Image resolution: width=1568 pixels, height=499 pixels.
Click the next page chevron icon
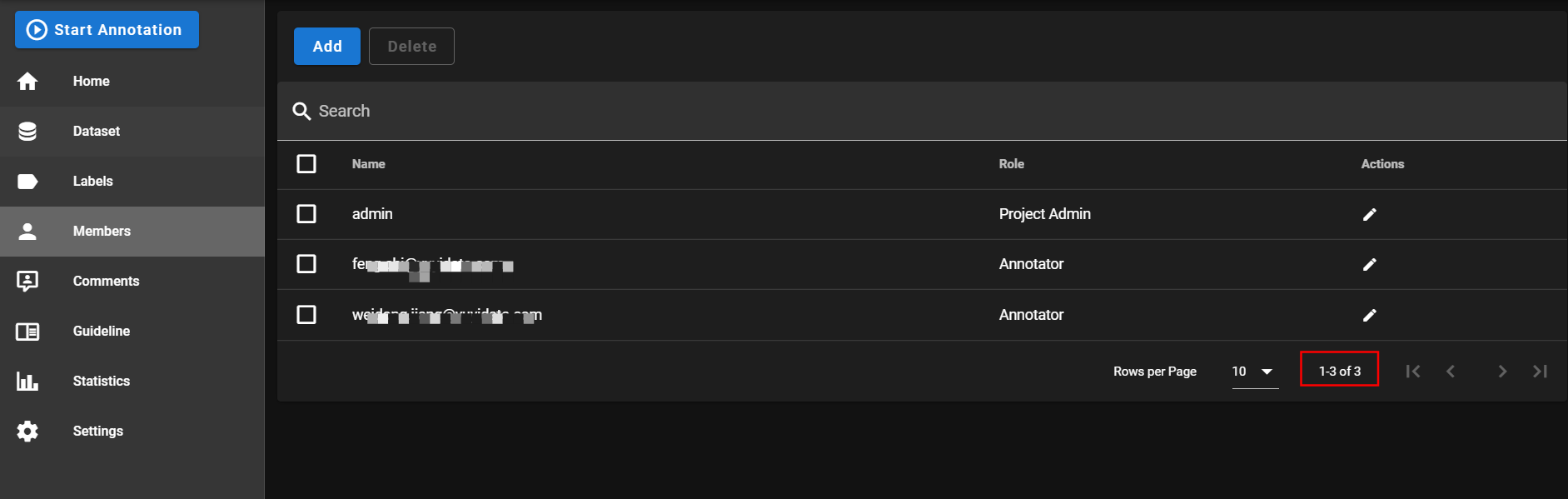pyautogui.click(x=1502, y=371)
